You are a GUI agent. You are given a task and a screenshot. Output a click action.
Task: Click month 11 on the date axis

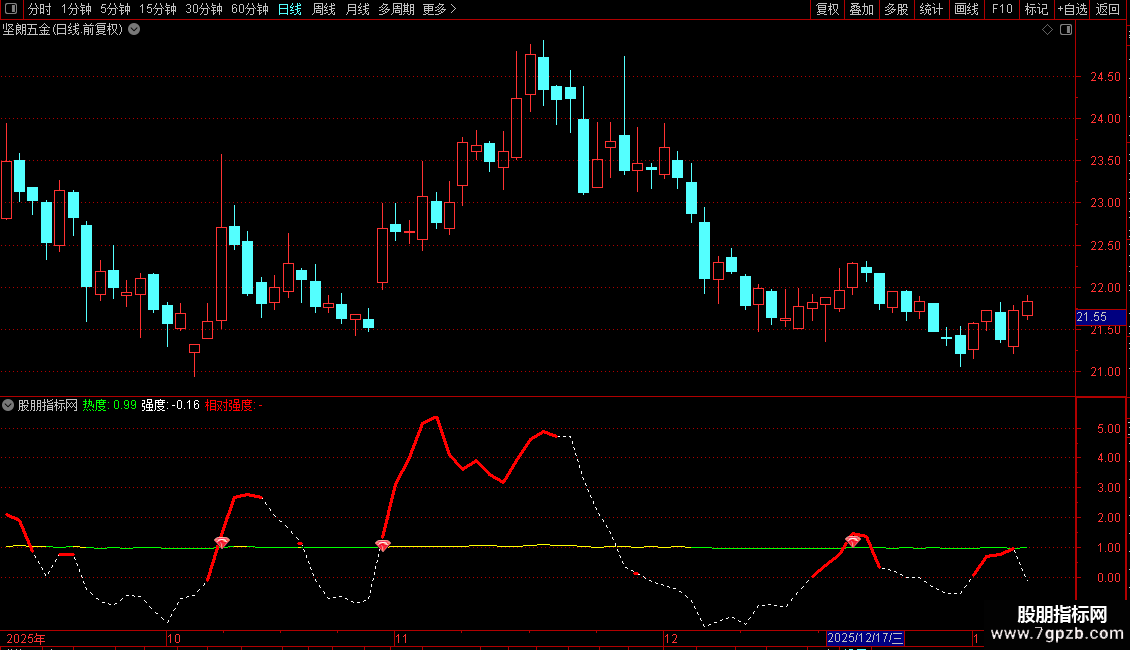point(401,638)
